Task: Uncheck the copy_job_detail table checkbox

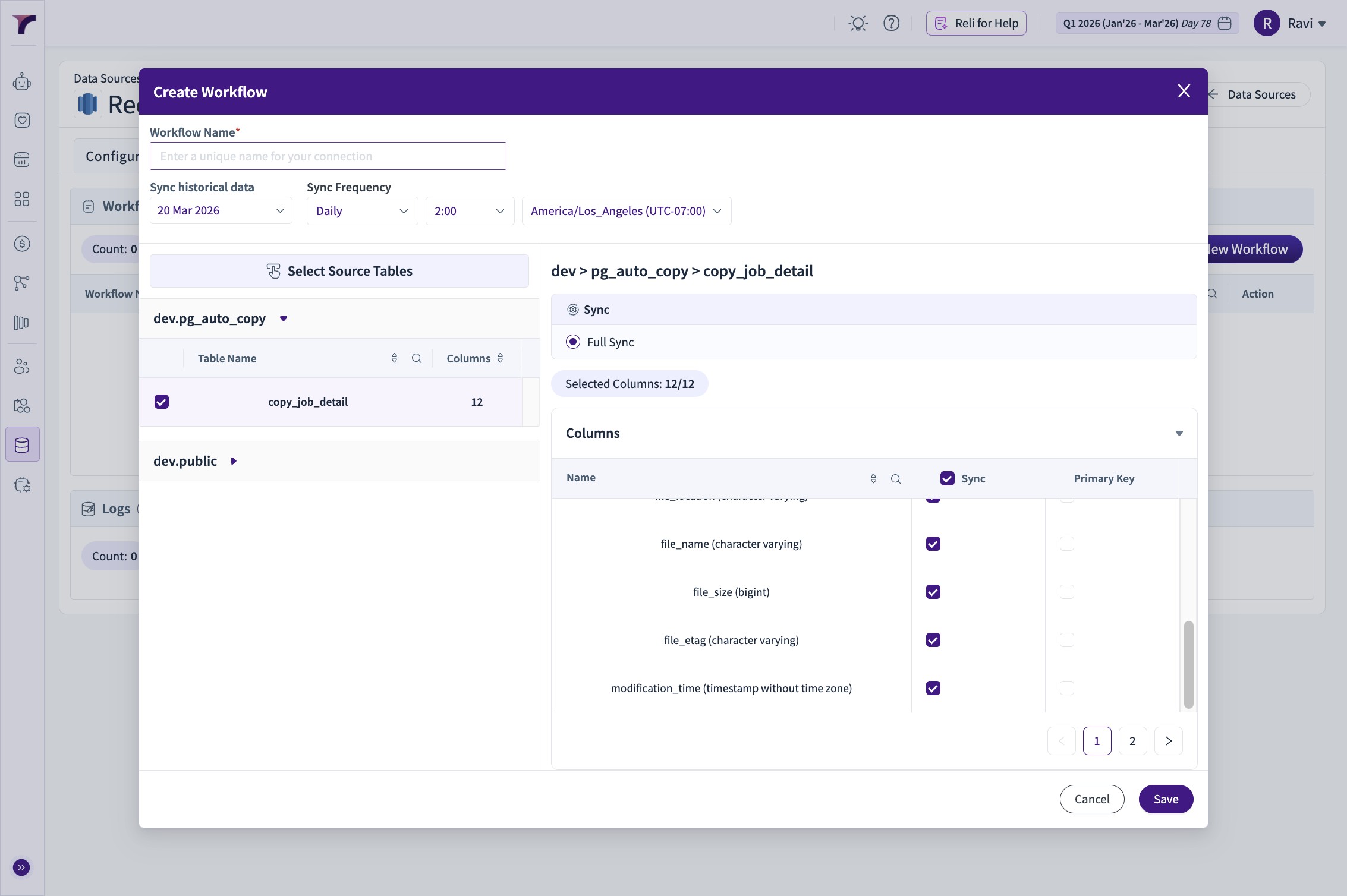Action: (162, 402)
